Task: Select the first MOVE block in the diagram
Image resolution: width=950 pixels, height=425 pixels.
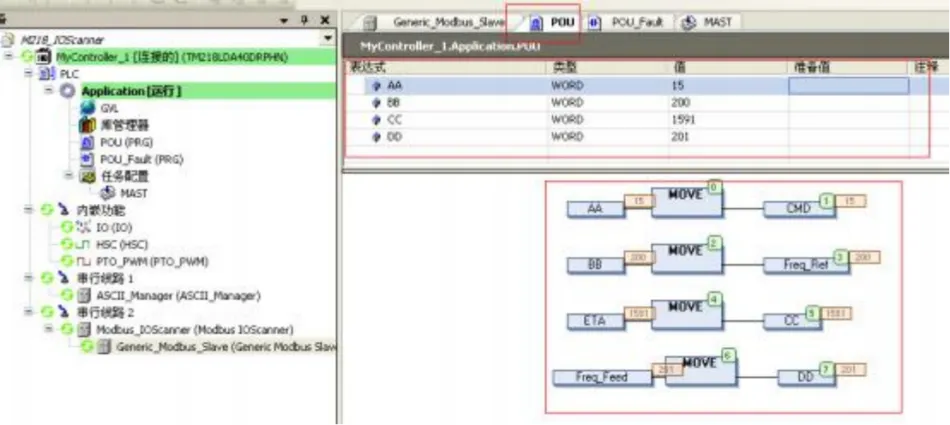Action: point(685,198)
